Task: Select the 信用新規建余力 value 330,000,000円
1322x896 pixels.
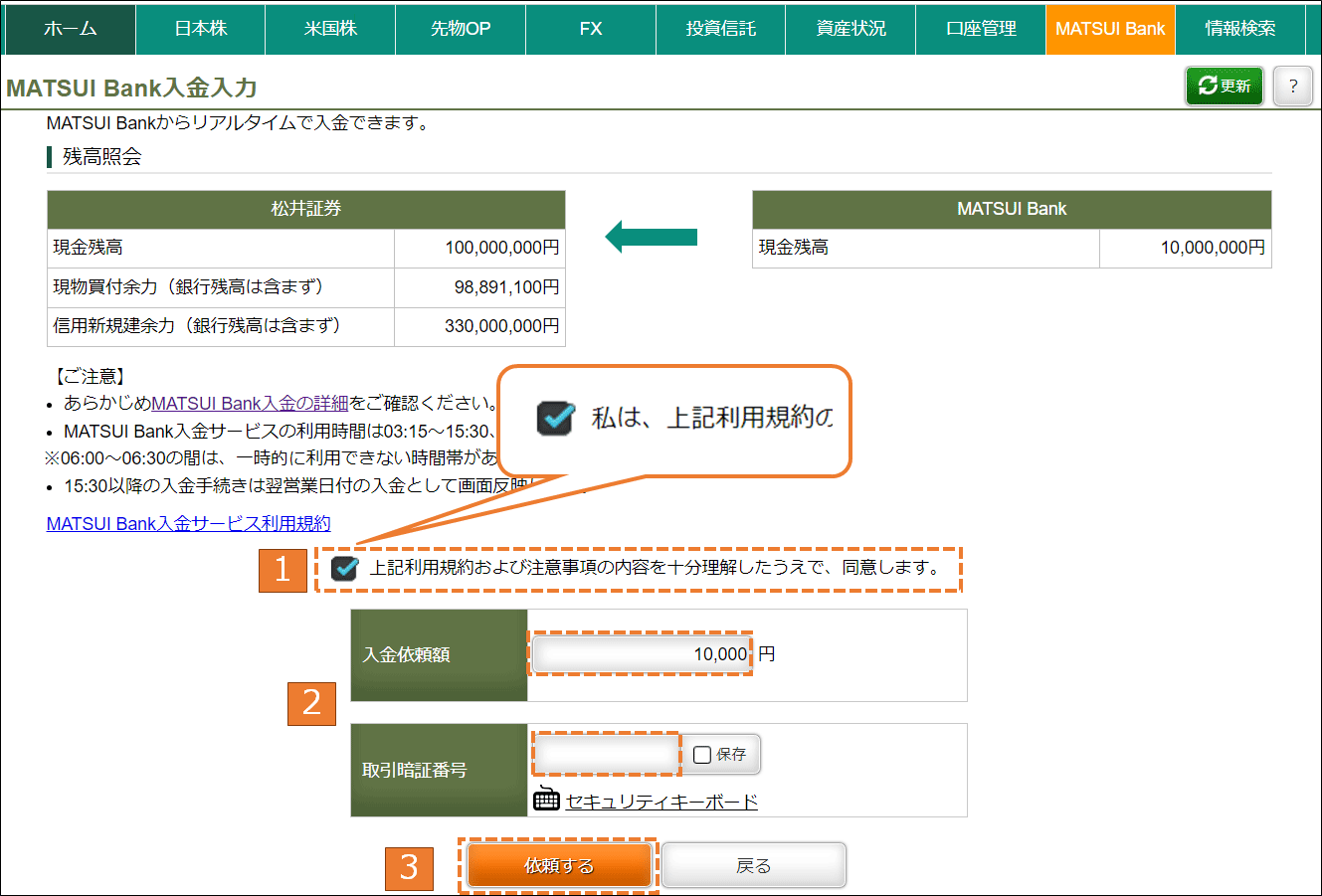Action: click(x=502, y=326)
